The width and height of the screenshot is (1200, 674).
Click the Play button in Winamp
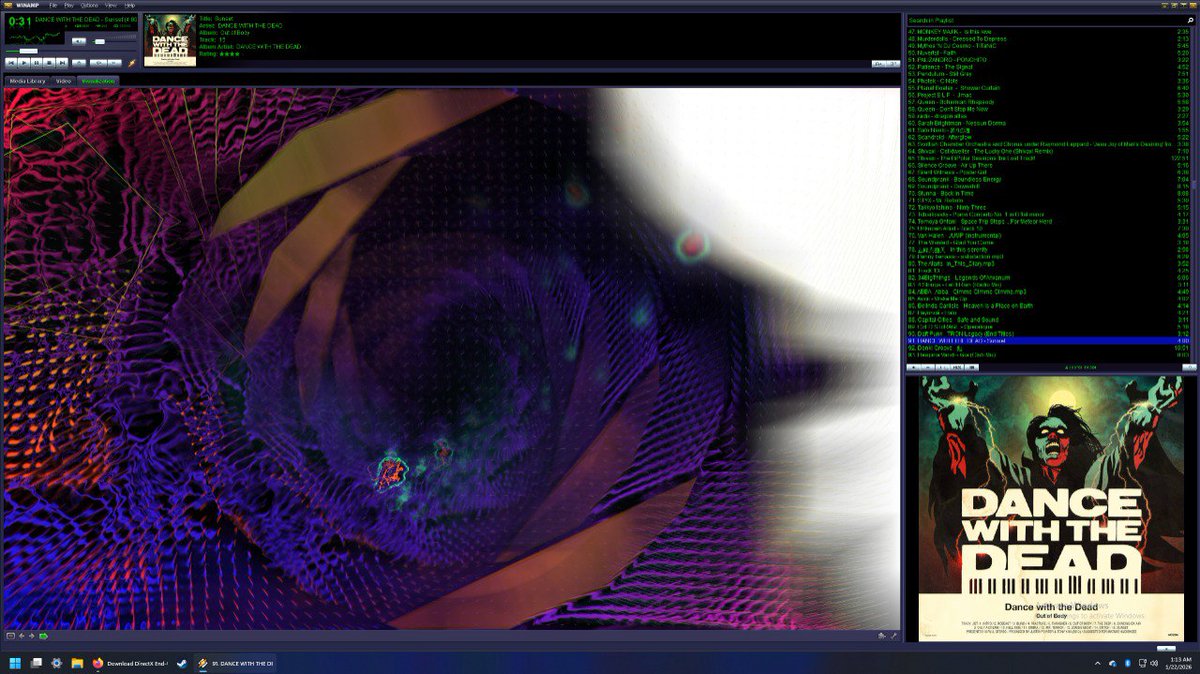click(24, 62)
